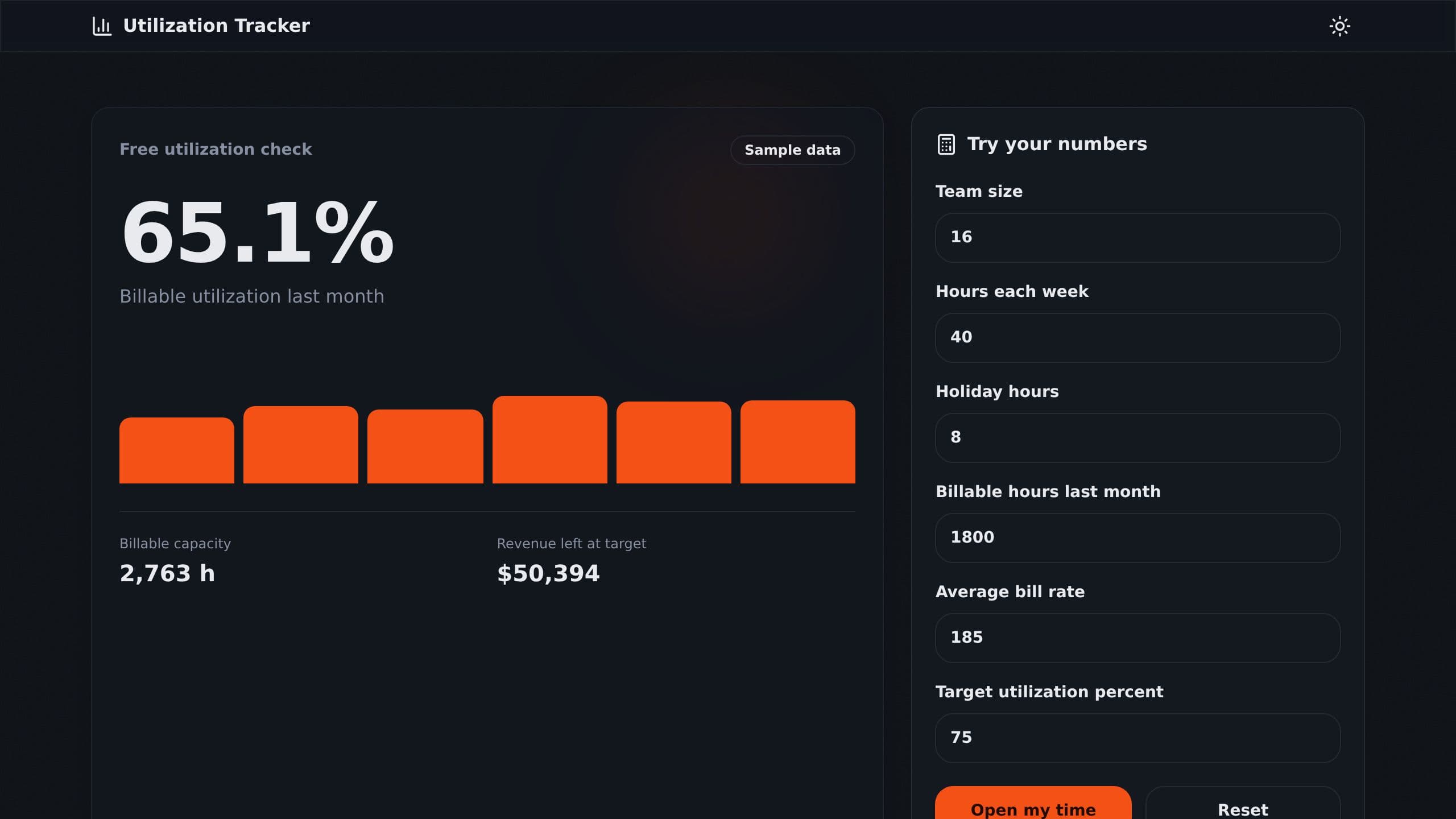Select the last bar in the chart
This screenshot has height=819, width=1456.
point(798,442)
